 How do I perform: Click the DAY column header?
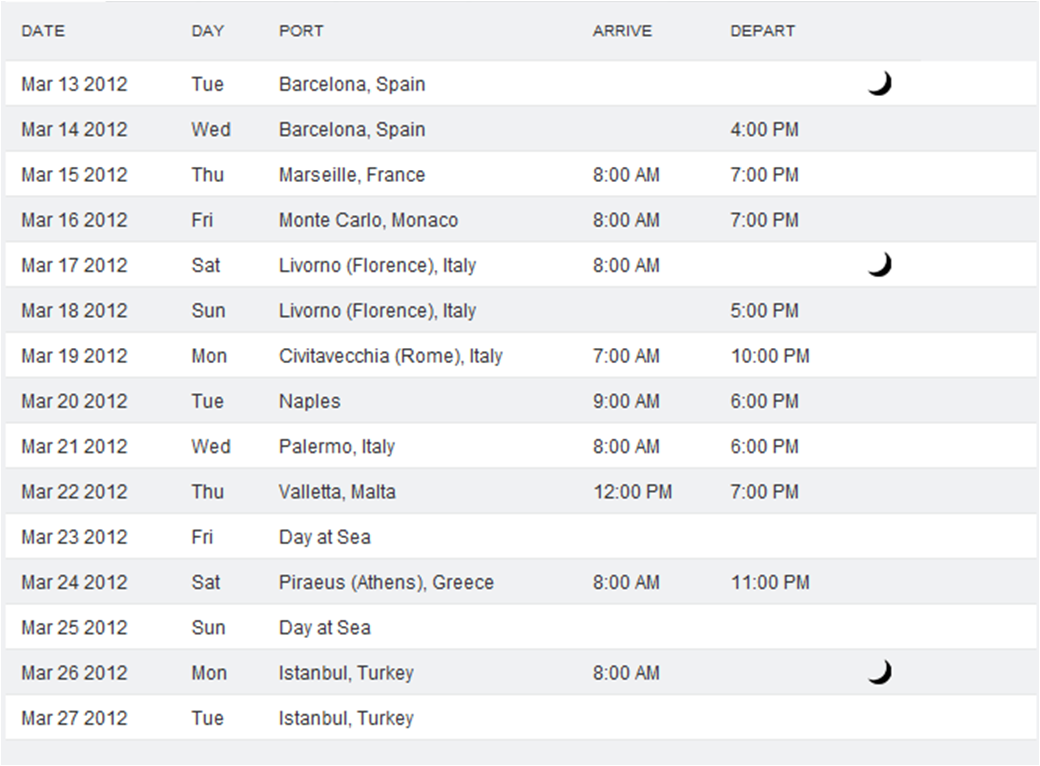point(208,31)
